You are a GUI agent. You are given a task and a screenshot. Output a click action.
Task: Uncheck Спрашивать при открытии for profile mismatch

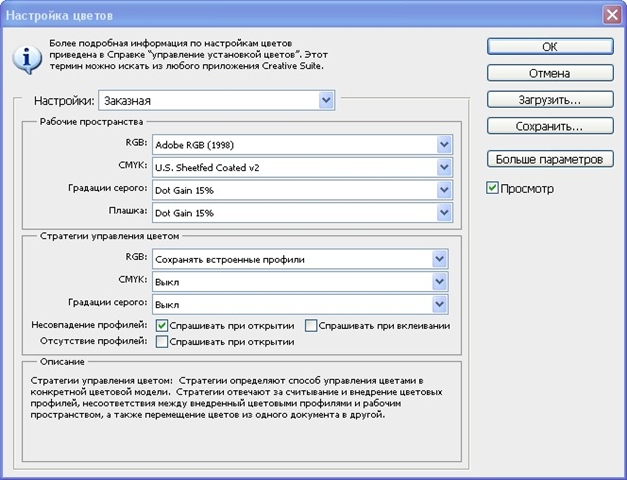[162, 325]
